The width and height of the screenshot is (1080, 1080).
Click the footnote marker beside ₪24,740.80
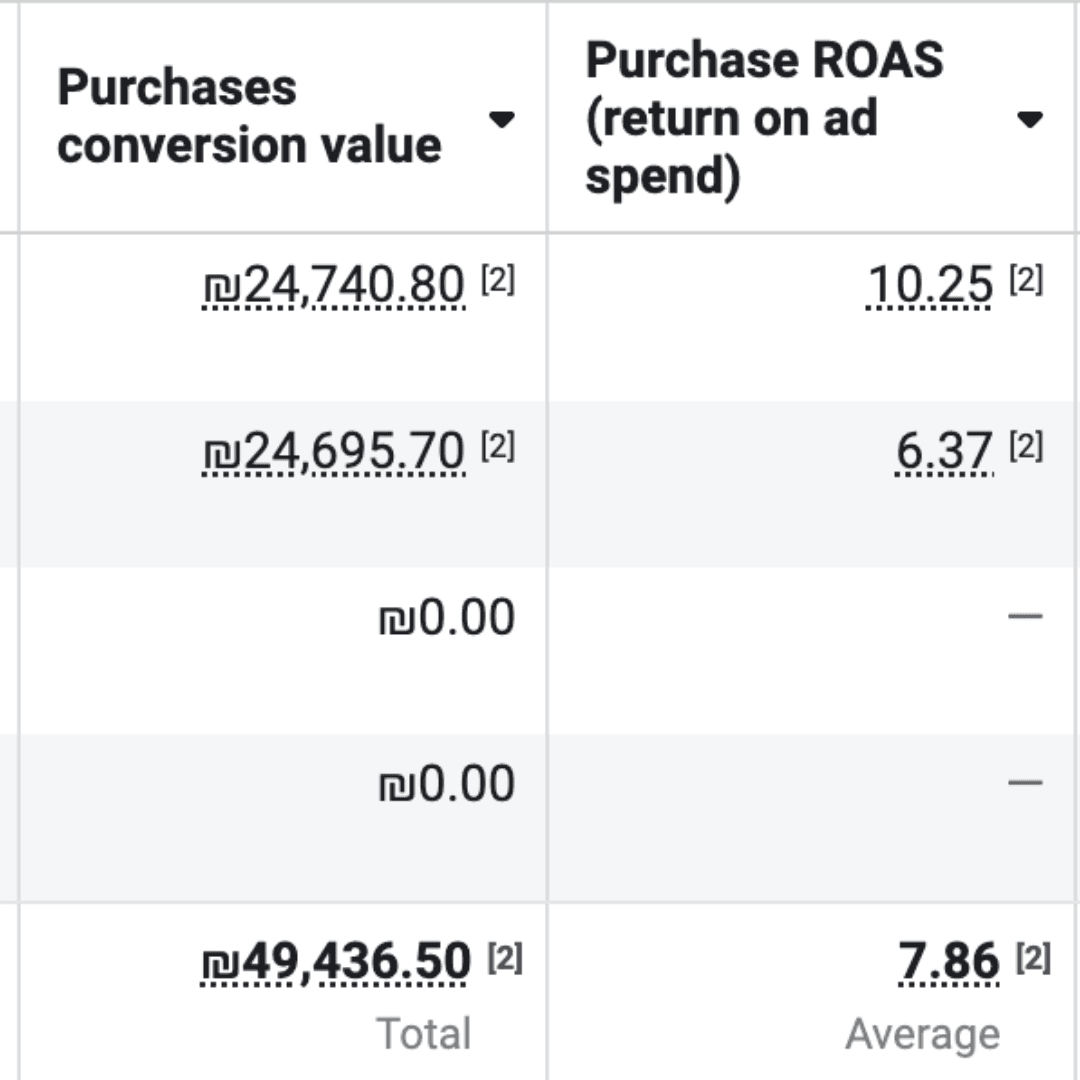tap(498, 282)
